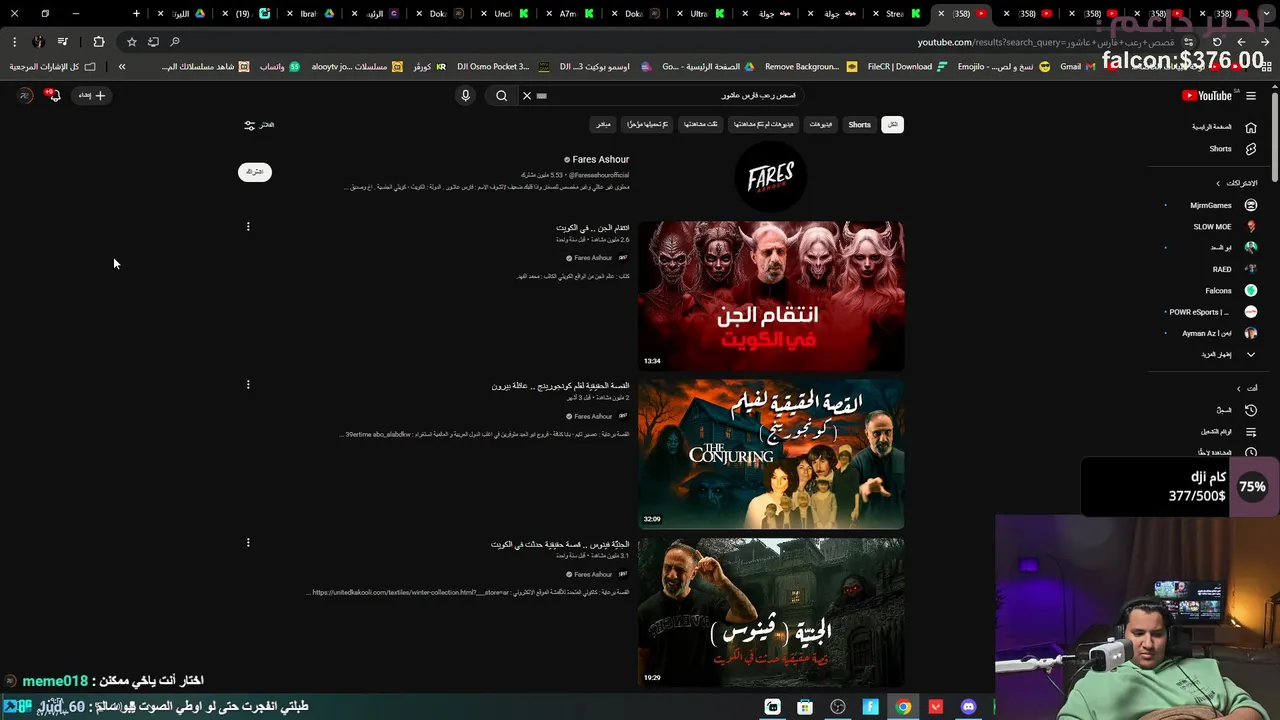Screen dimensions: 1280x720
Task: Click the magnifier search button
Action: (501, 96)
